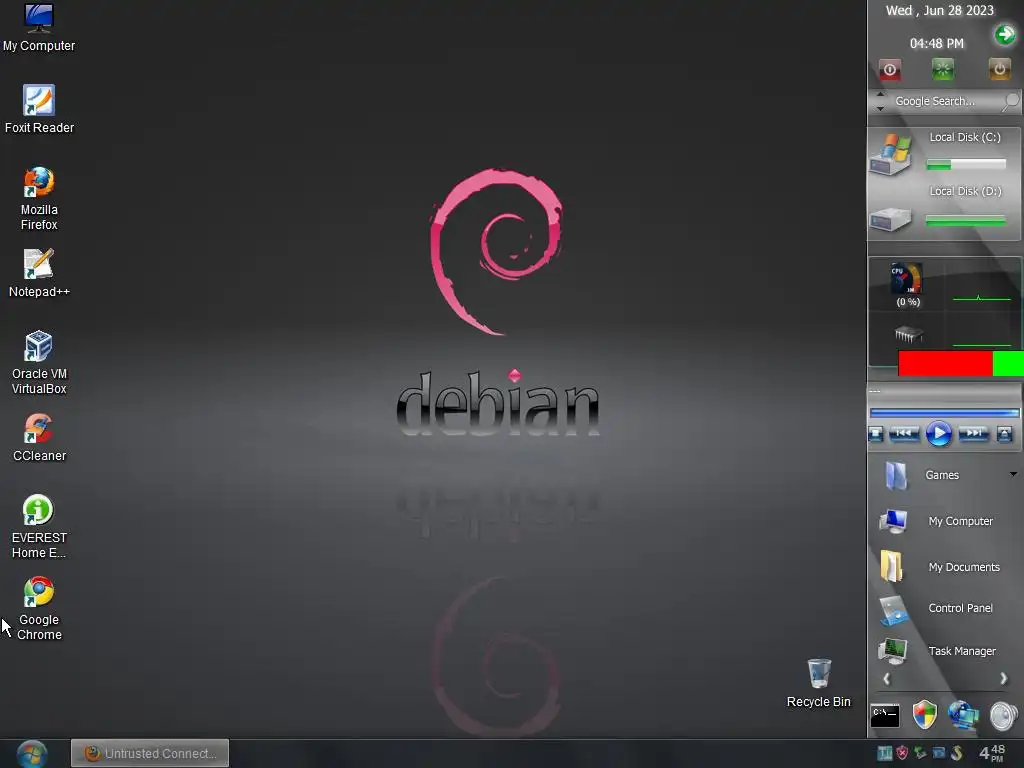Click the green arrow button beside the clock
1024x768 pixels.
point(1004,34)
